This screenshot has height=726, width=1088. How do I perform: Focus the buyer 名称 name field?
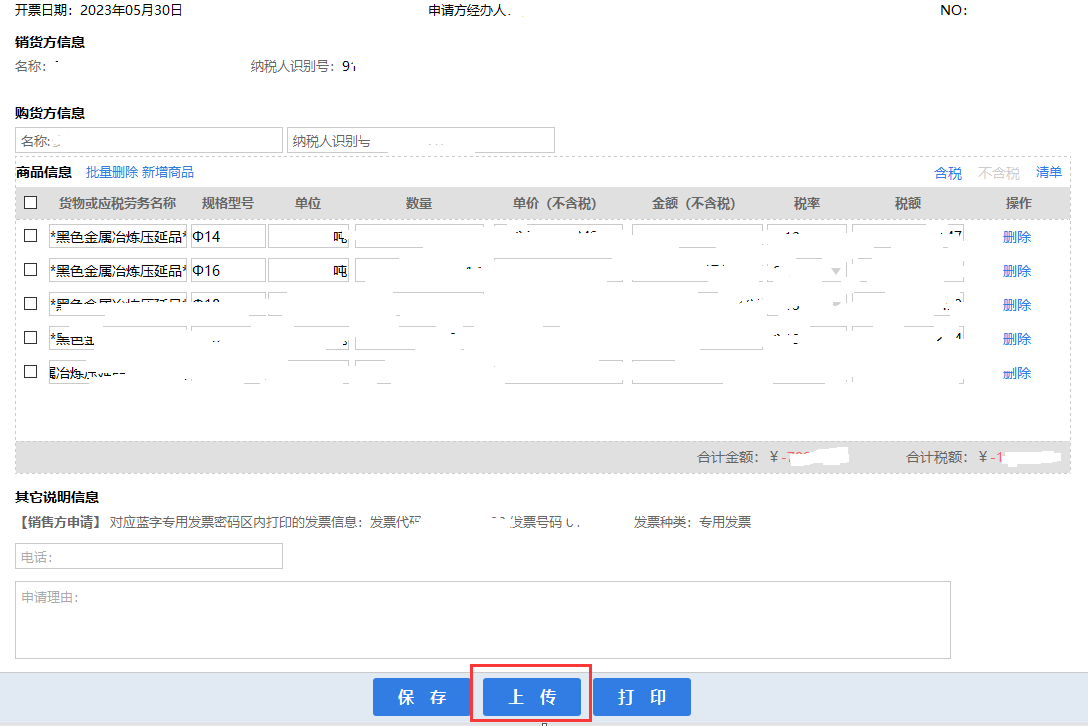149,140
